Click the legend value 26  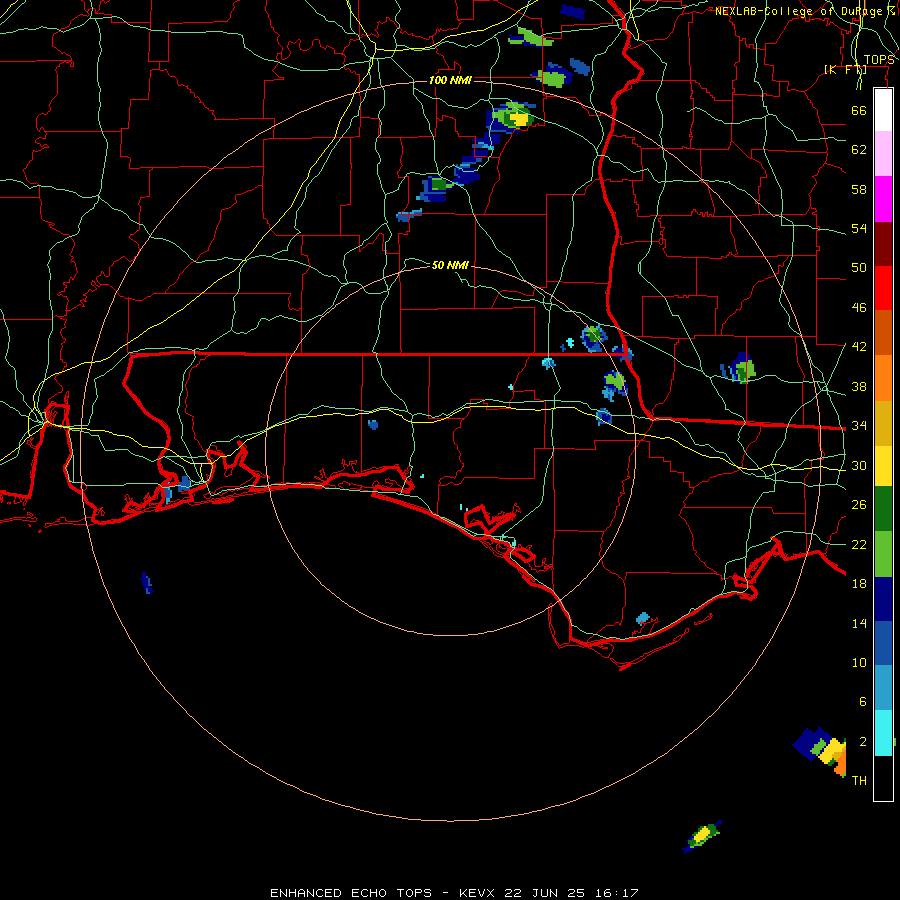pyautogui.click(x=859, y=505)
